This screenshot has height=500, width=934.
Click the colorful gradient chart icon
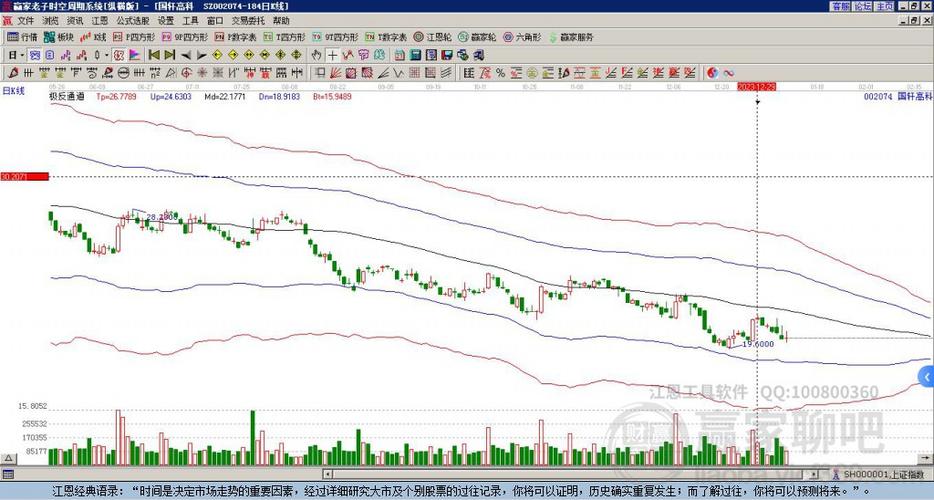coord(135,55)
